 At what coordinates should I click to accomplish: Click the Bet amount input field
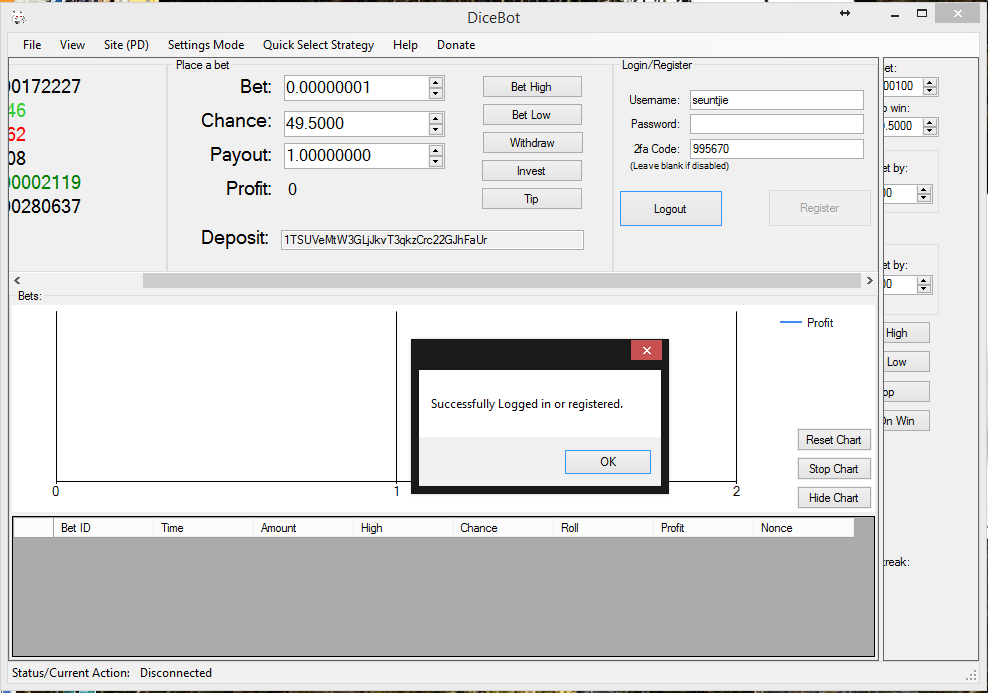point(357,88)
